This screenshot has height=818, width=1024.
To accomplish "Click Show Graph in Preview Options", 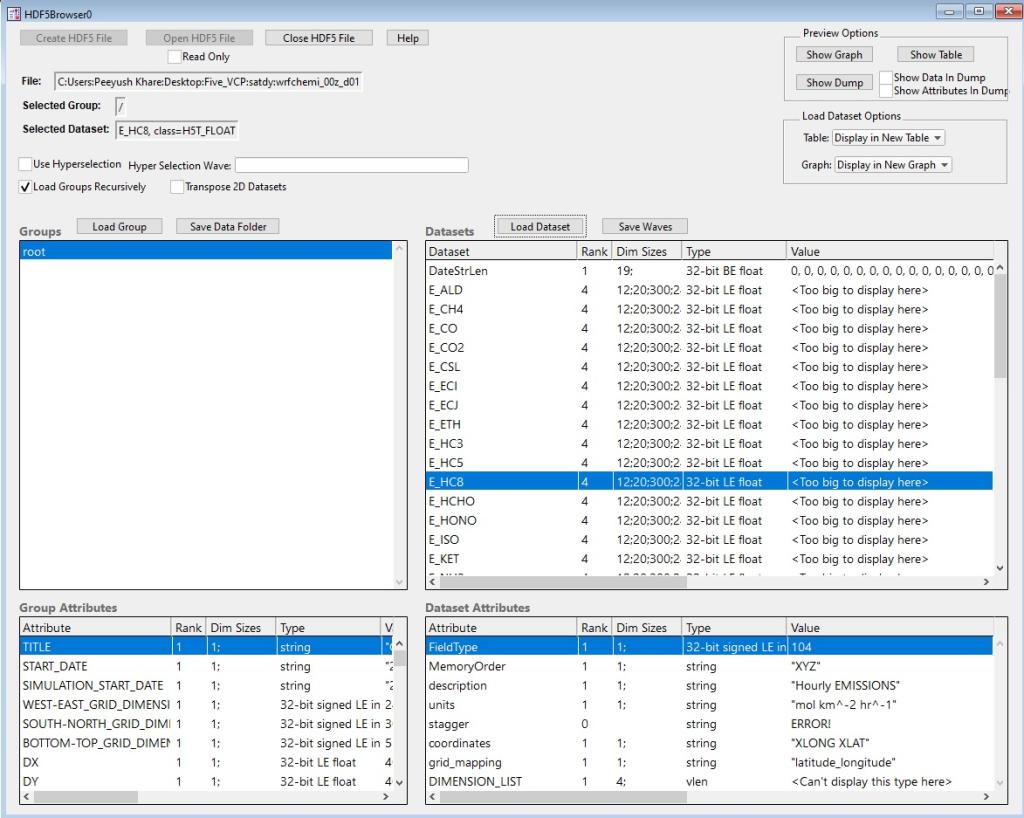I will [834, 54].
